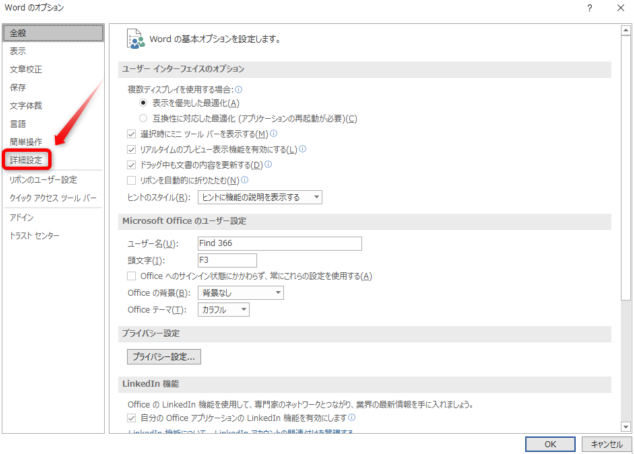Toggle ドラッグ中も文書の内容を更新する checkbox
This screenshot has width=634, height=454.
click(x=131, y=165)
